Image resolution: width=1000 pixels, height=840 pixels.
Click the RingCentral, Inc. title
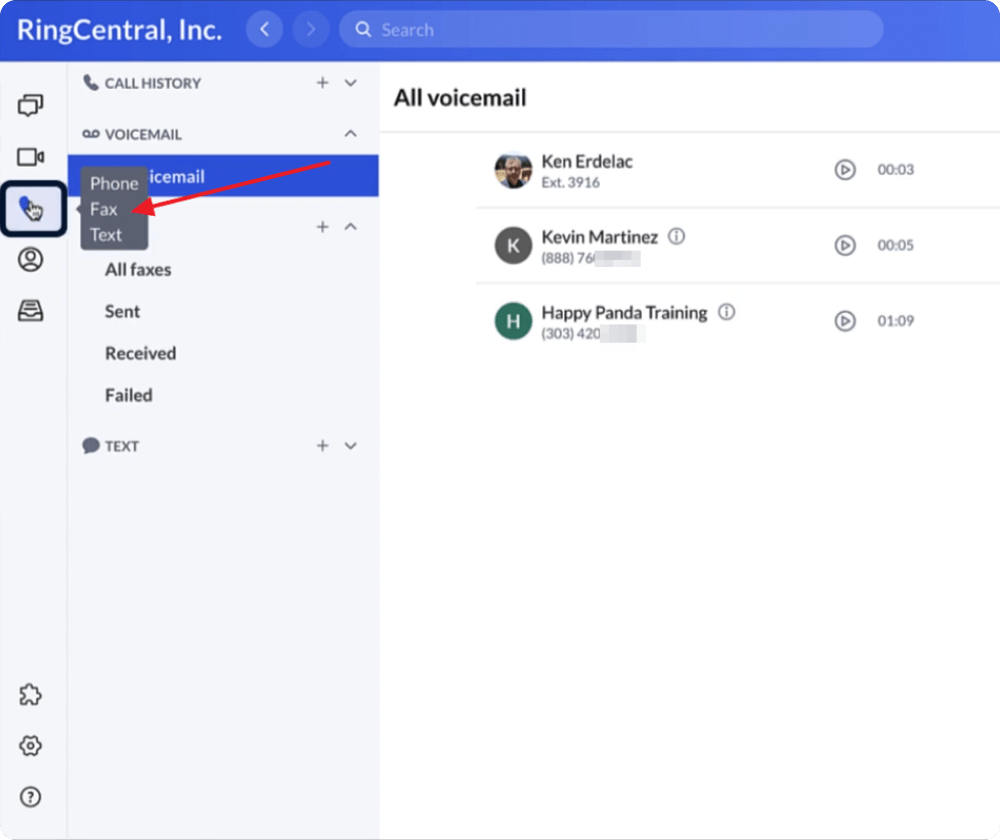click(x=119, y=30)
